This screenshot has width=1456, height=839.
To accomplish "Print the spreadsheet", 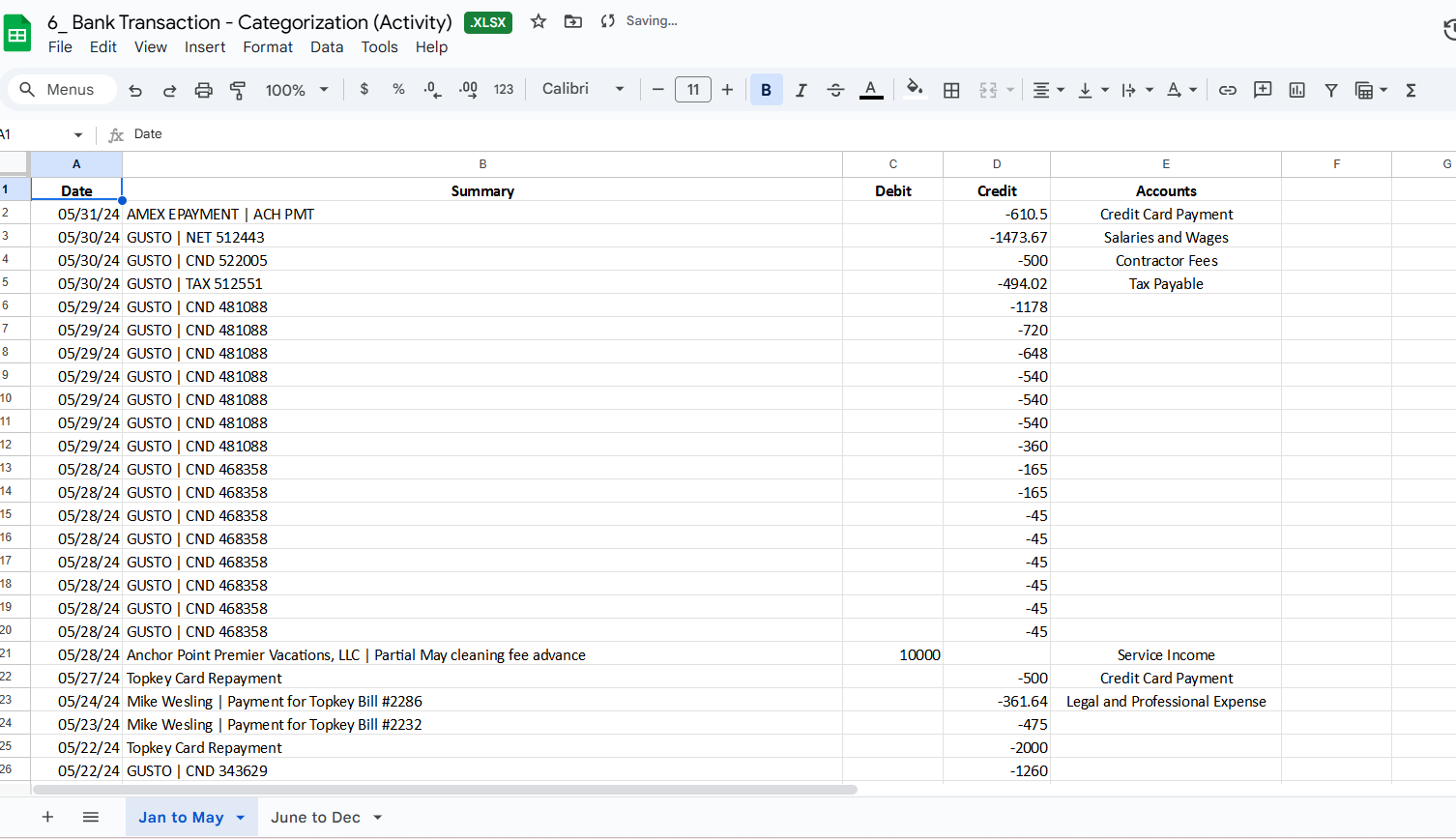I will [203, 90].
